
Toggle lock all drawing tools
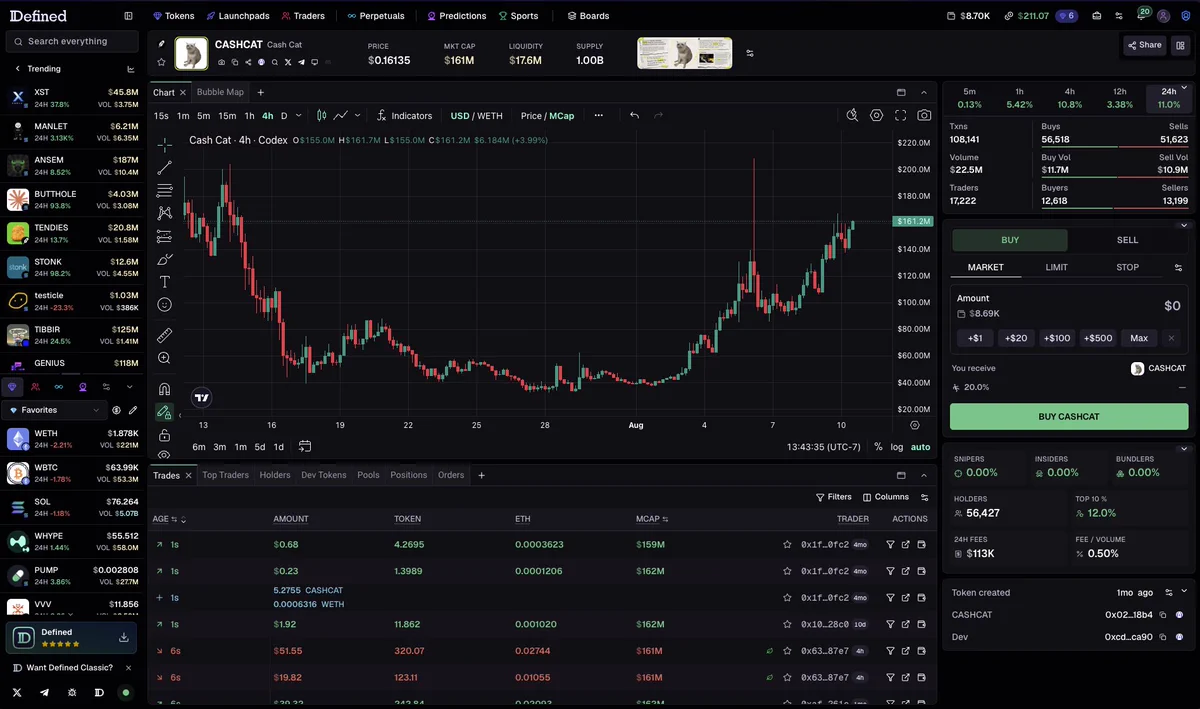tap(165, 435)
